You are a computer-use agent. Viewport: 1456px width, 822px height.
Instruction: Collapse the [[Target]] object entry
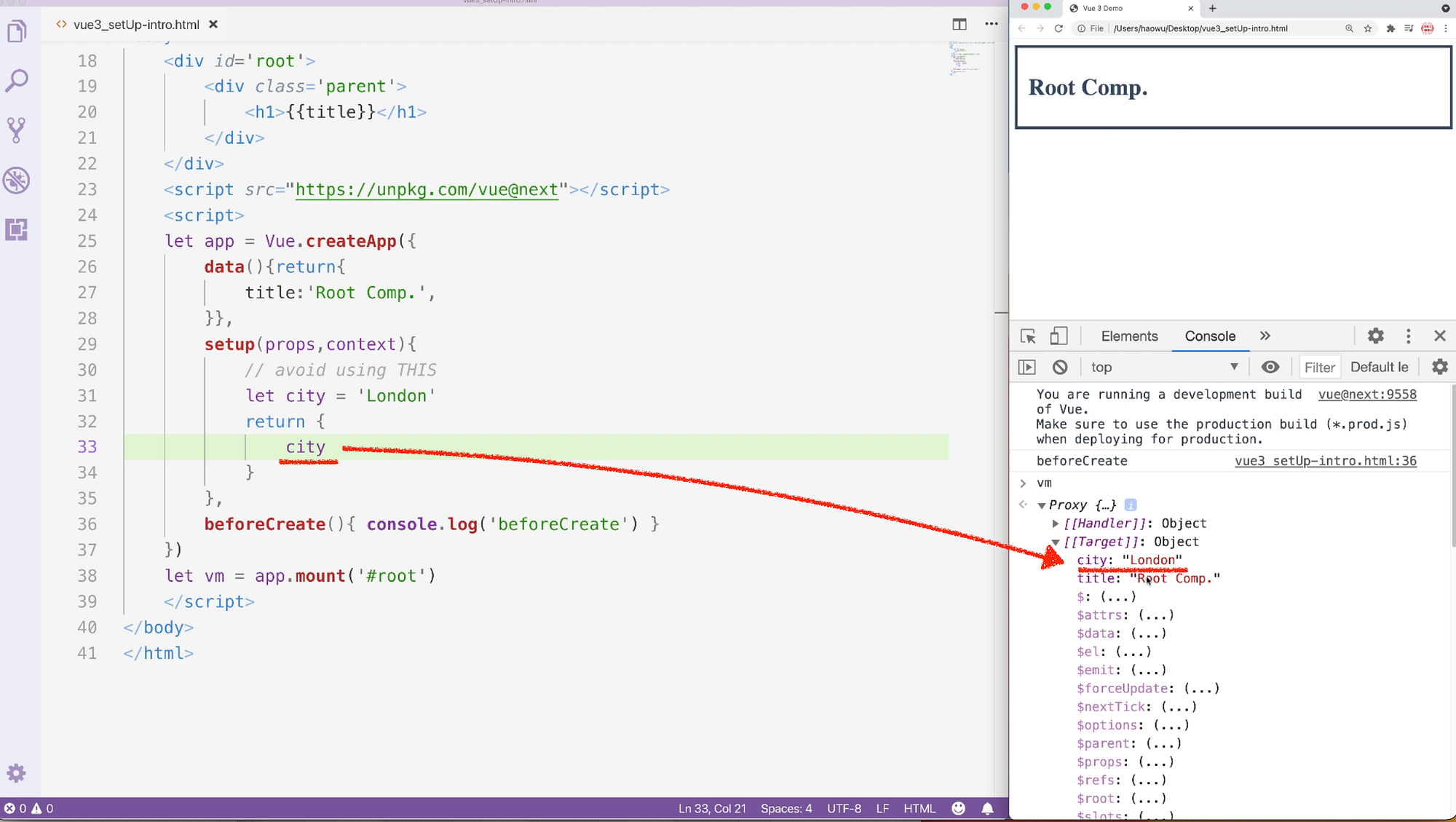coord(1056,542)
